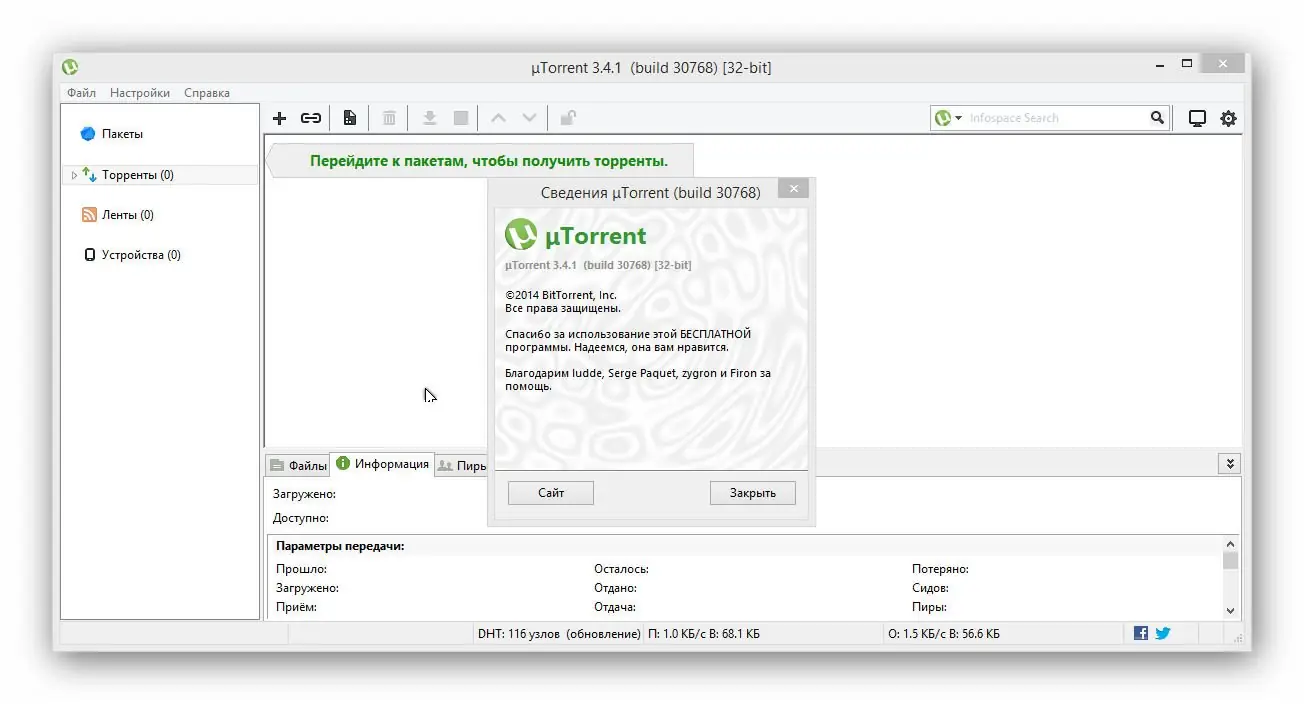Click the DHT: 116 узлов status entry
Screen dimensions: 1304x704
(x=559, y=634)
